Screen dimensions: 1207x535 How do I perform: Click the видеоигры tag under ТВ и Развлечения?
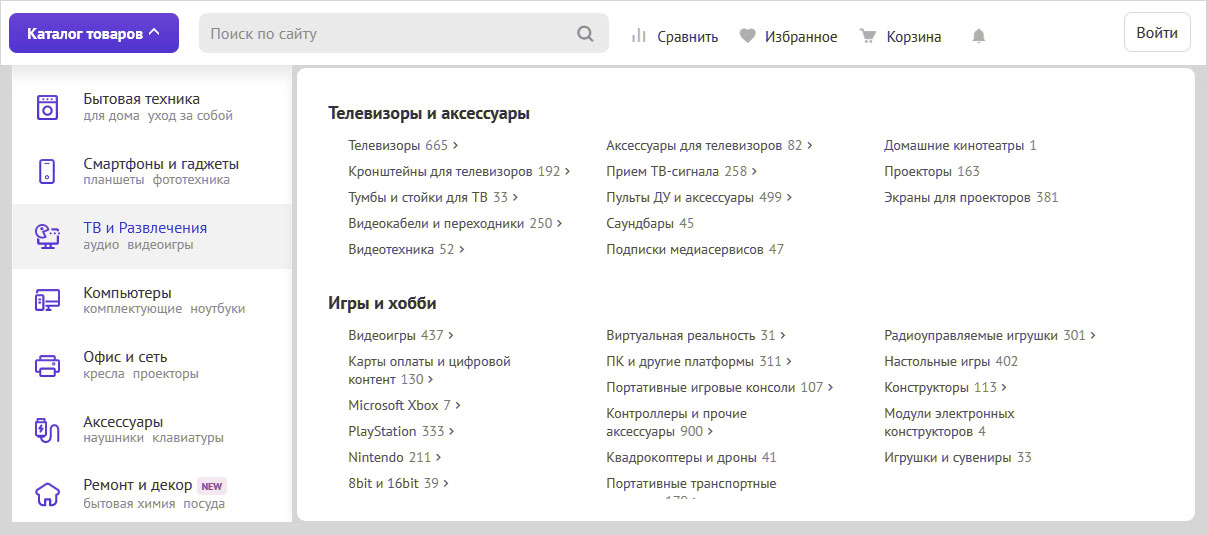coord(160,245)
